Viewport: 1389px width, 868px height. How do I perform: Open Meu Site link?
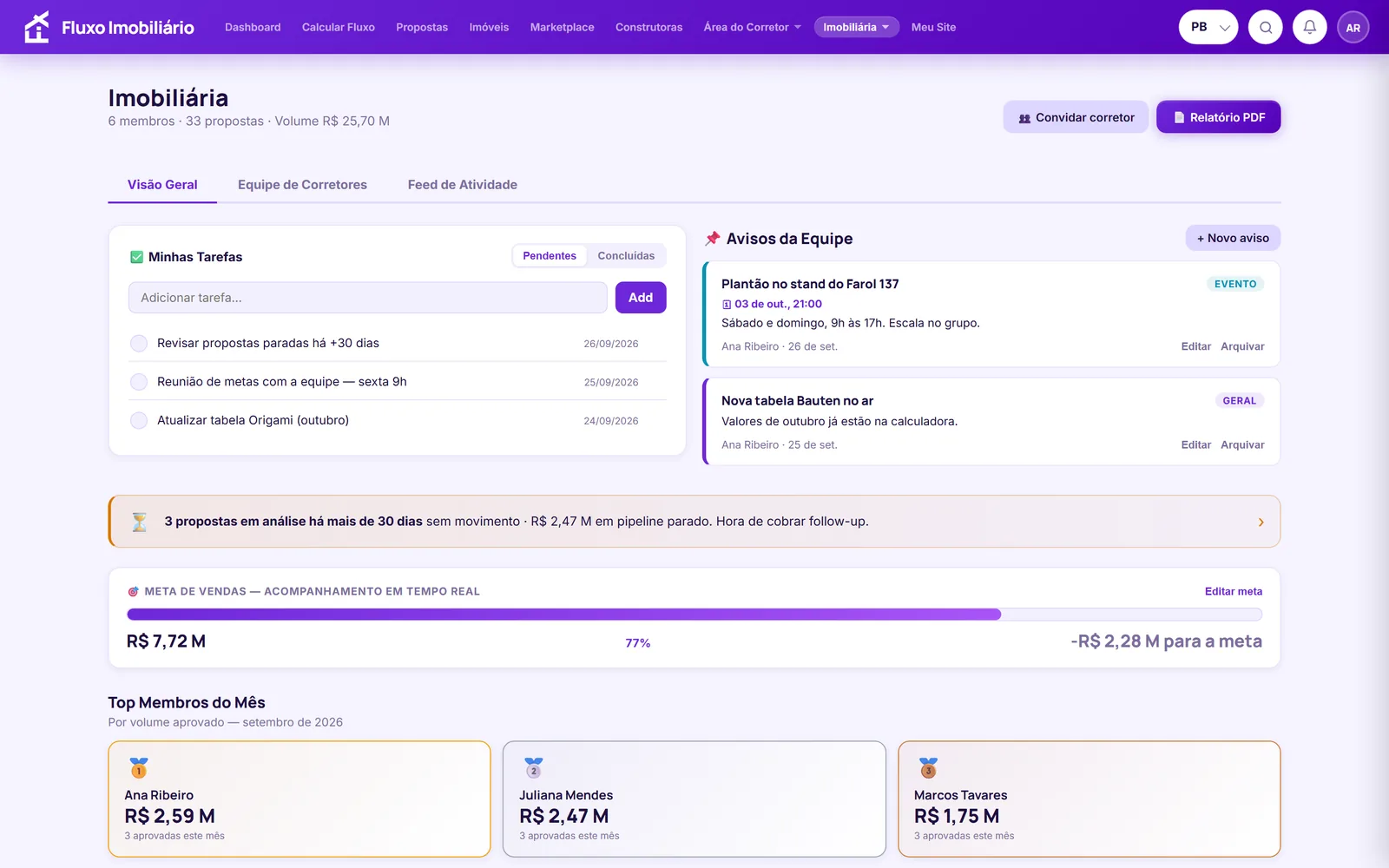(933, 27)
